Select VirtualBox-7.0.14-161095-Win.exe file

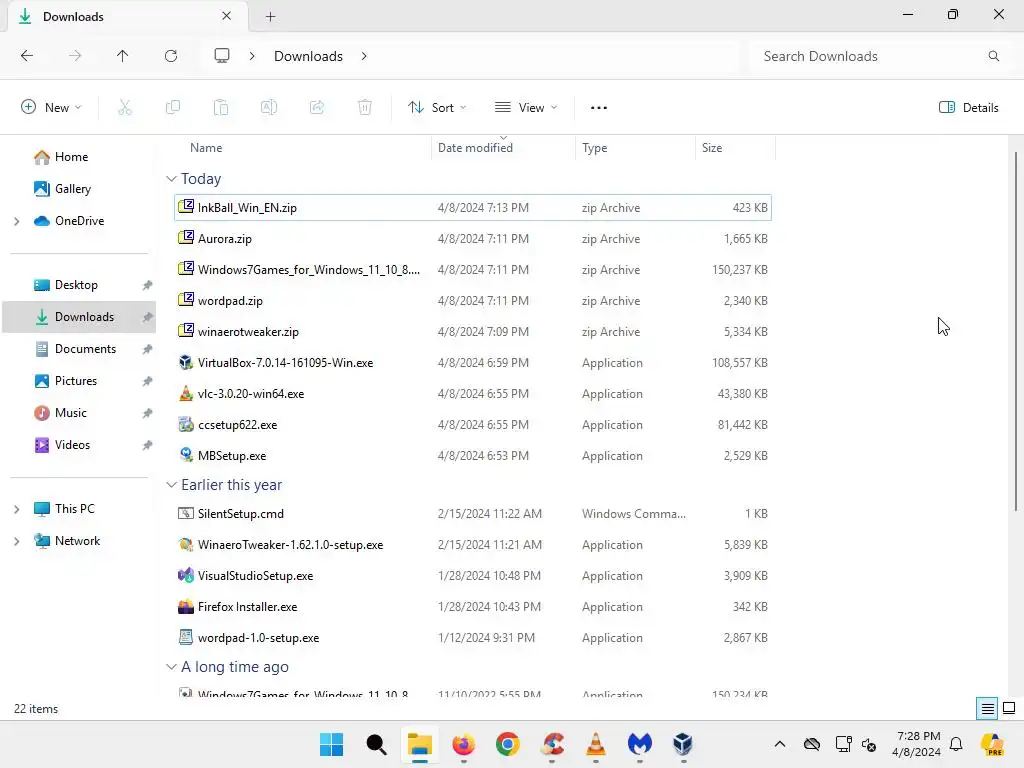(473, 362)
